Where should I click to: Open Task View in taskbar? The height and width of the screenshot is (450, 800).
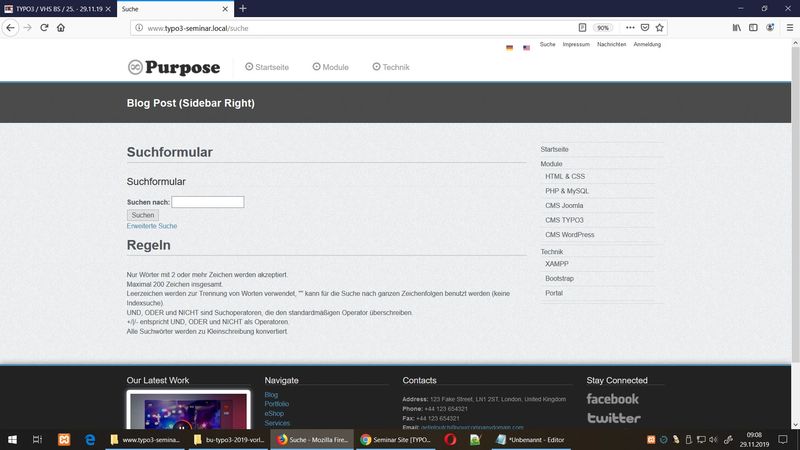37,439
